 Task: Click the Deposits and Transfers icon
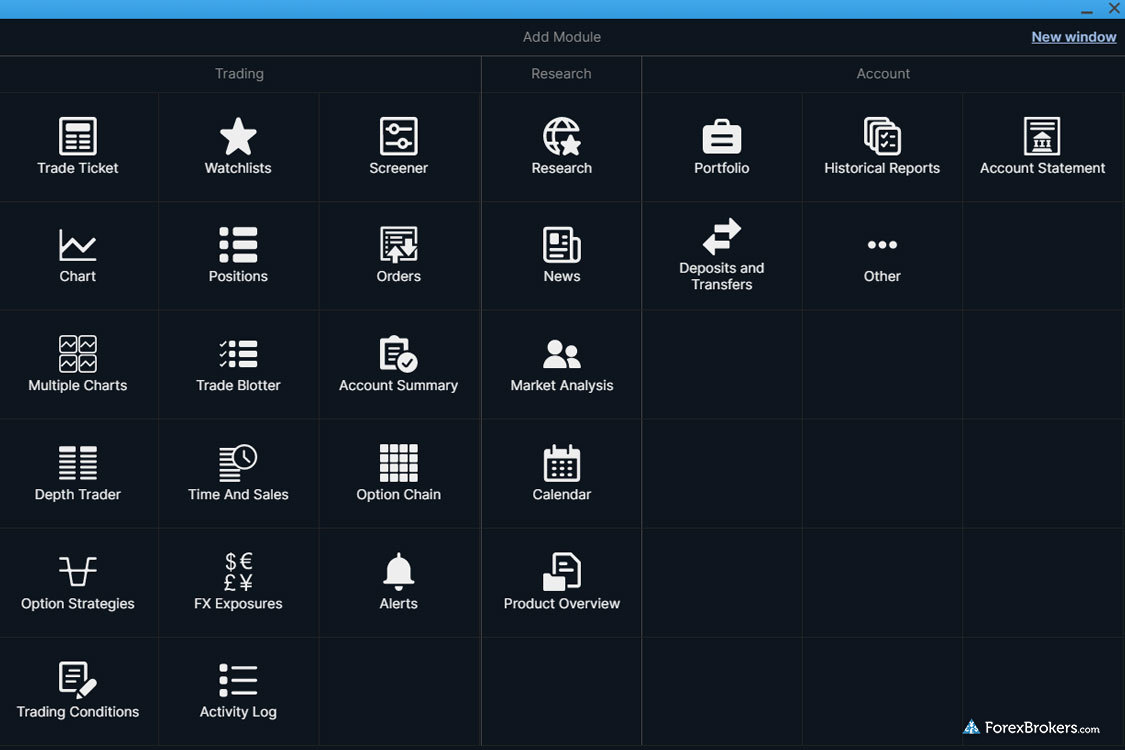(721, 236)
